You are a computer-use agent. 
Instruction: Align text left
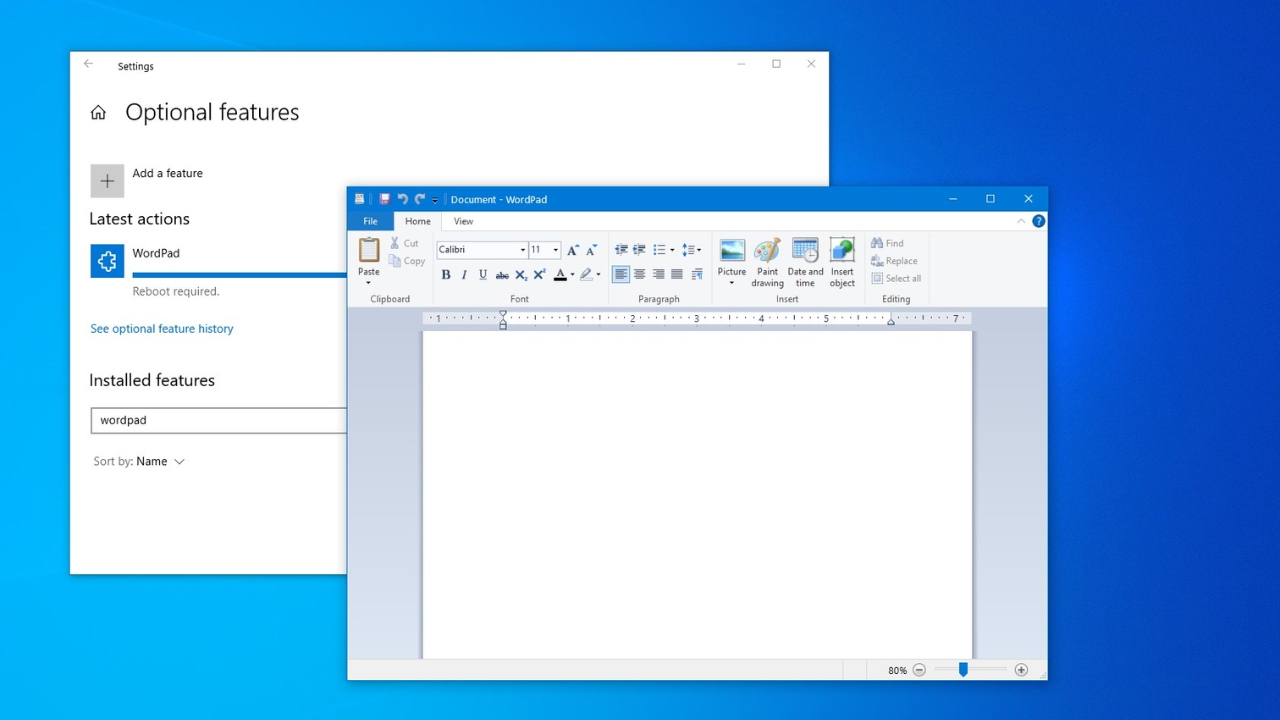pos(621,274)
